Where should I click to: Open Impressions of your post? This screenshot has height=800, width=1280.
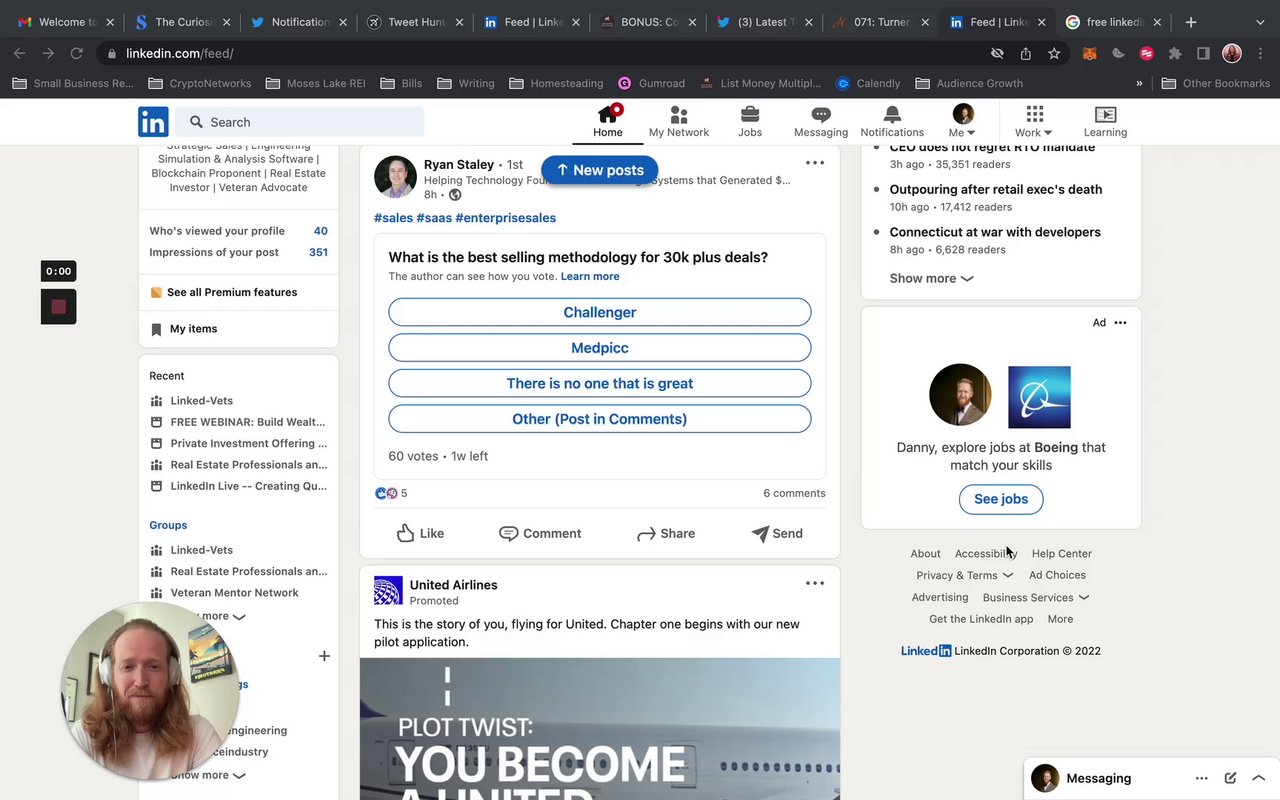(x=238, y=252)
